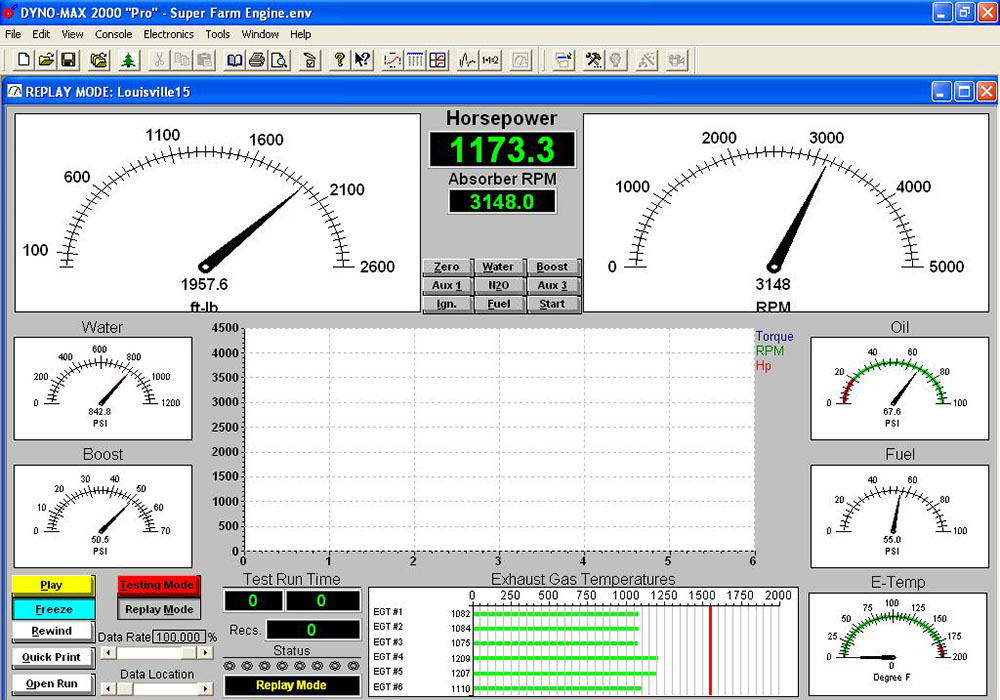Click the window arrangement toolbar icon
The image size is (1000, 700).
[563, 61]
